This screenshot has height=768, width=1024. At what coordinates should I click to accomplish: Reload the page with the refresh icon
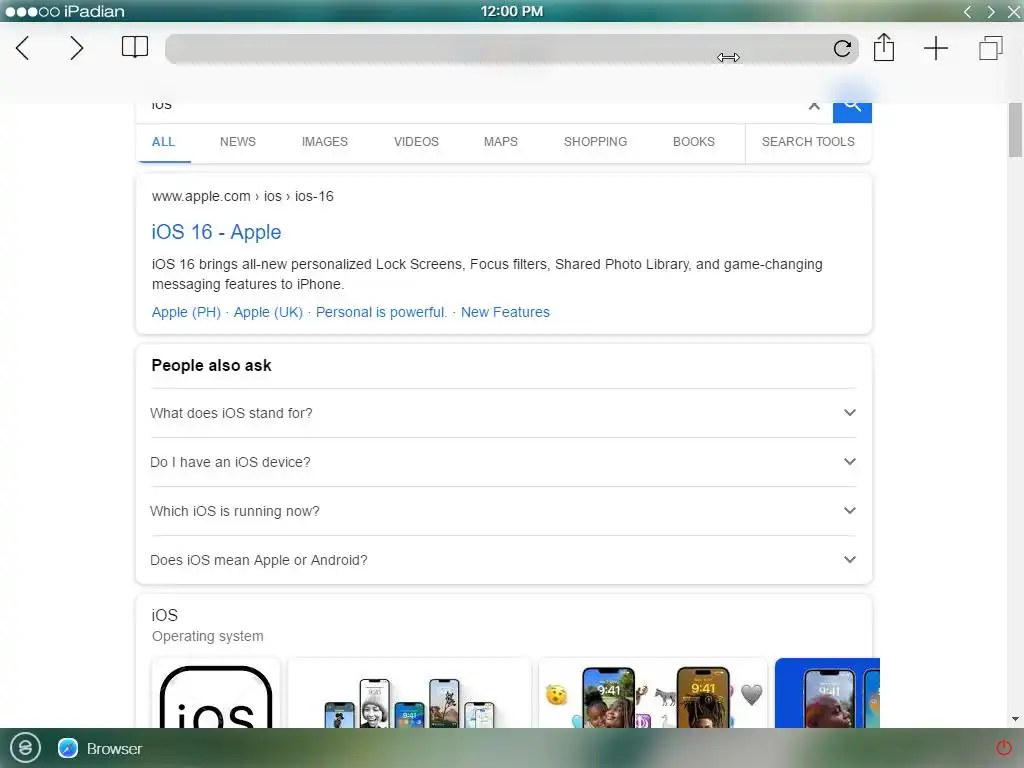842,48
